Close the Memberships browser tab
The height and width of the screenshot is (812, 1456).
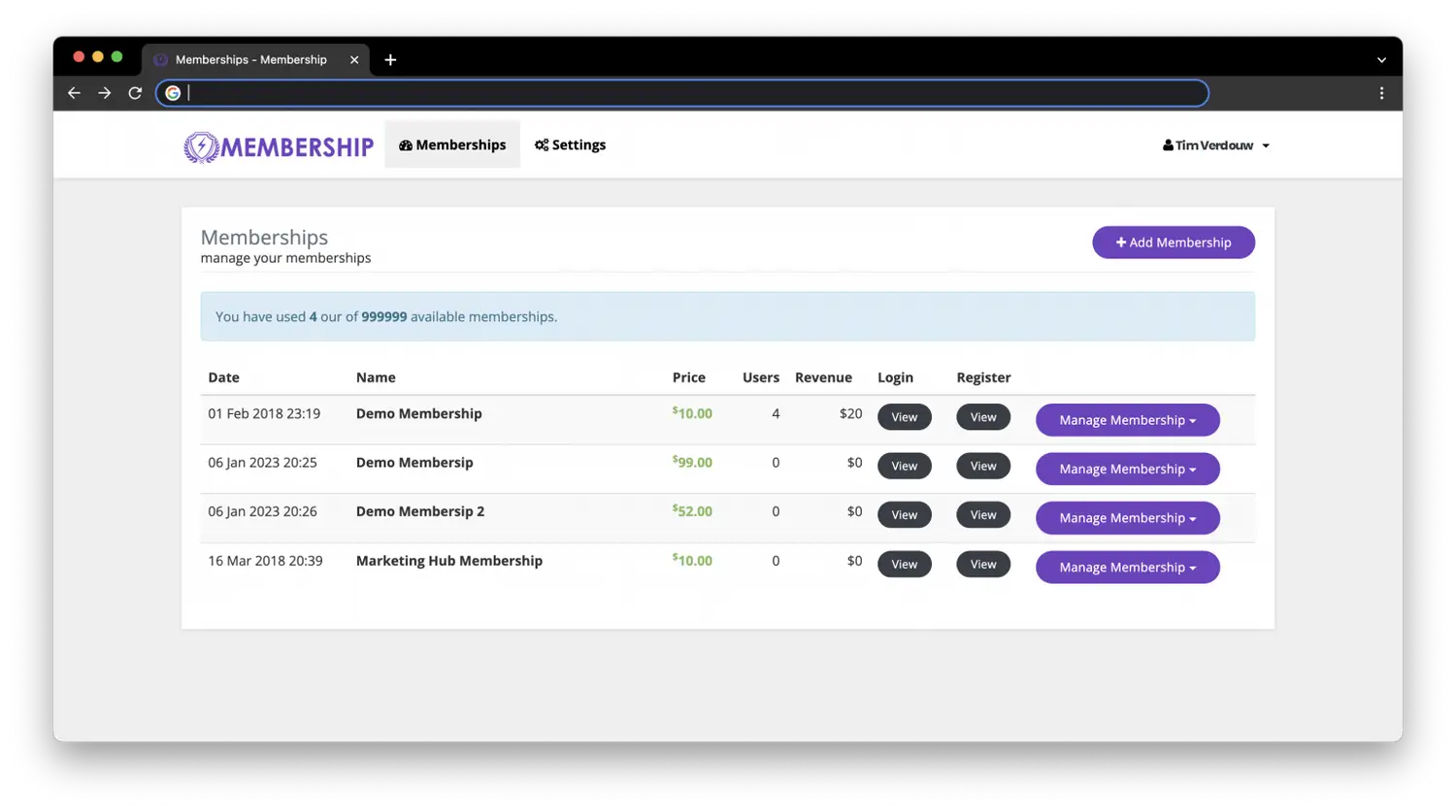point(354,60)
